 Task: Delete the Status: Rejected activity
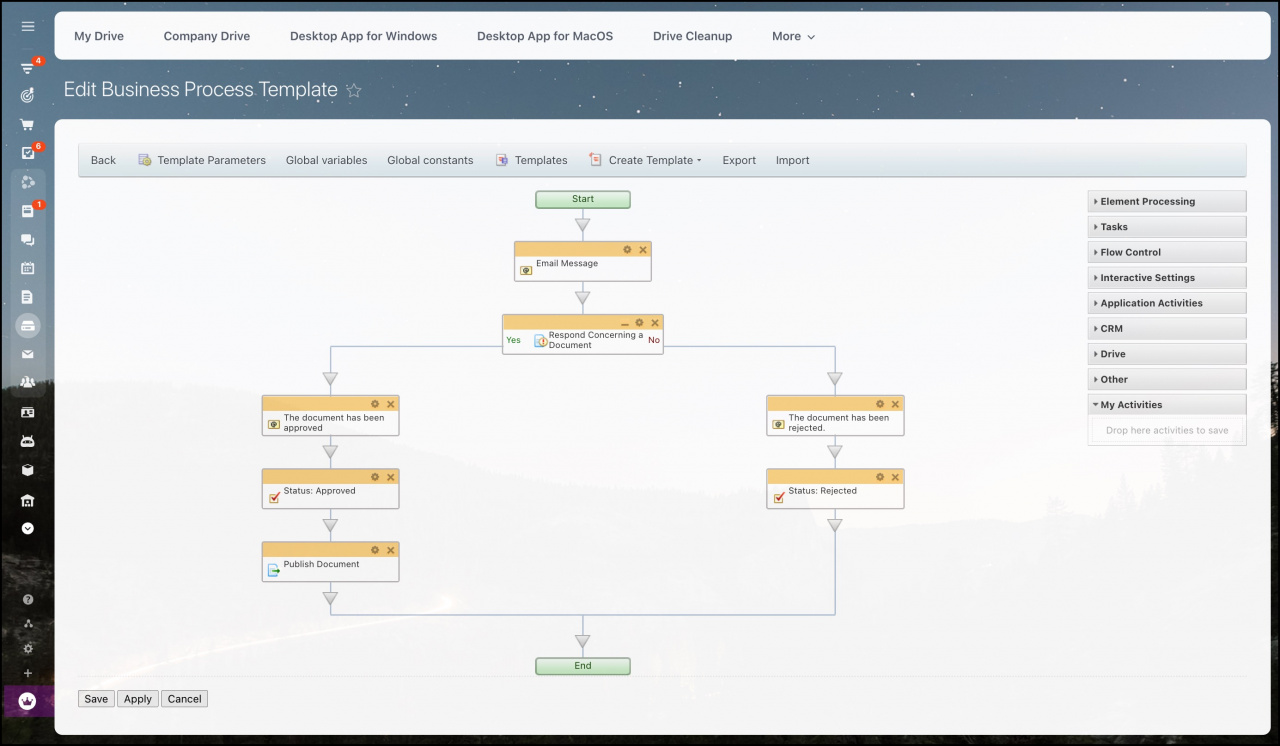[x=896, y=477]
